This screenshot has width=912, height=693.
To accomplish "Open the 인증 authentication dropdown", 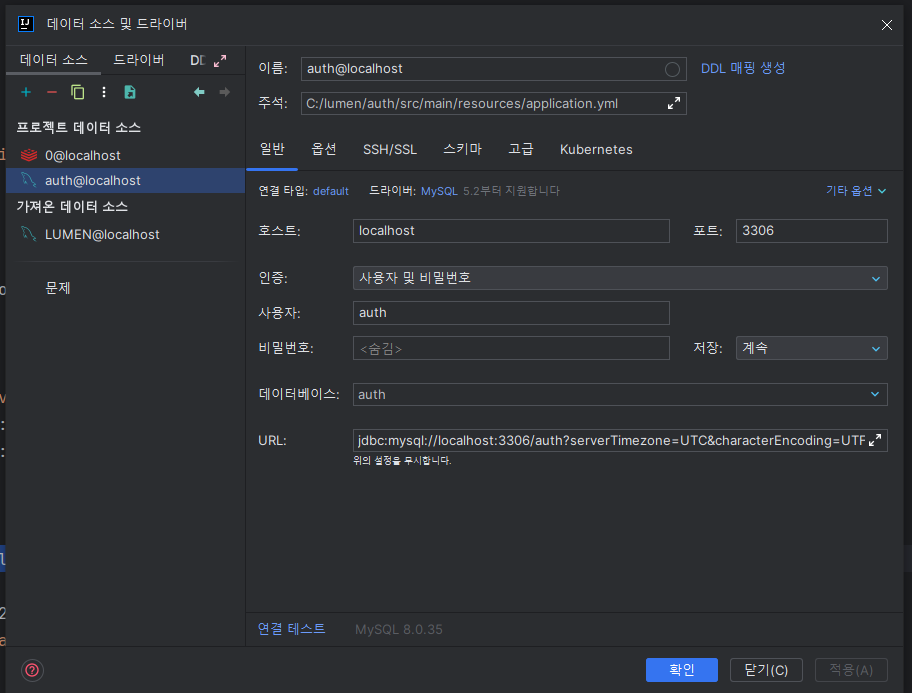I will pyautogui.click(x=620, y=278).
